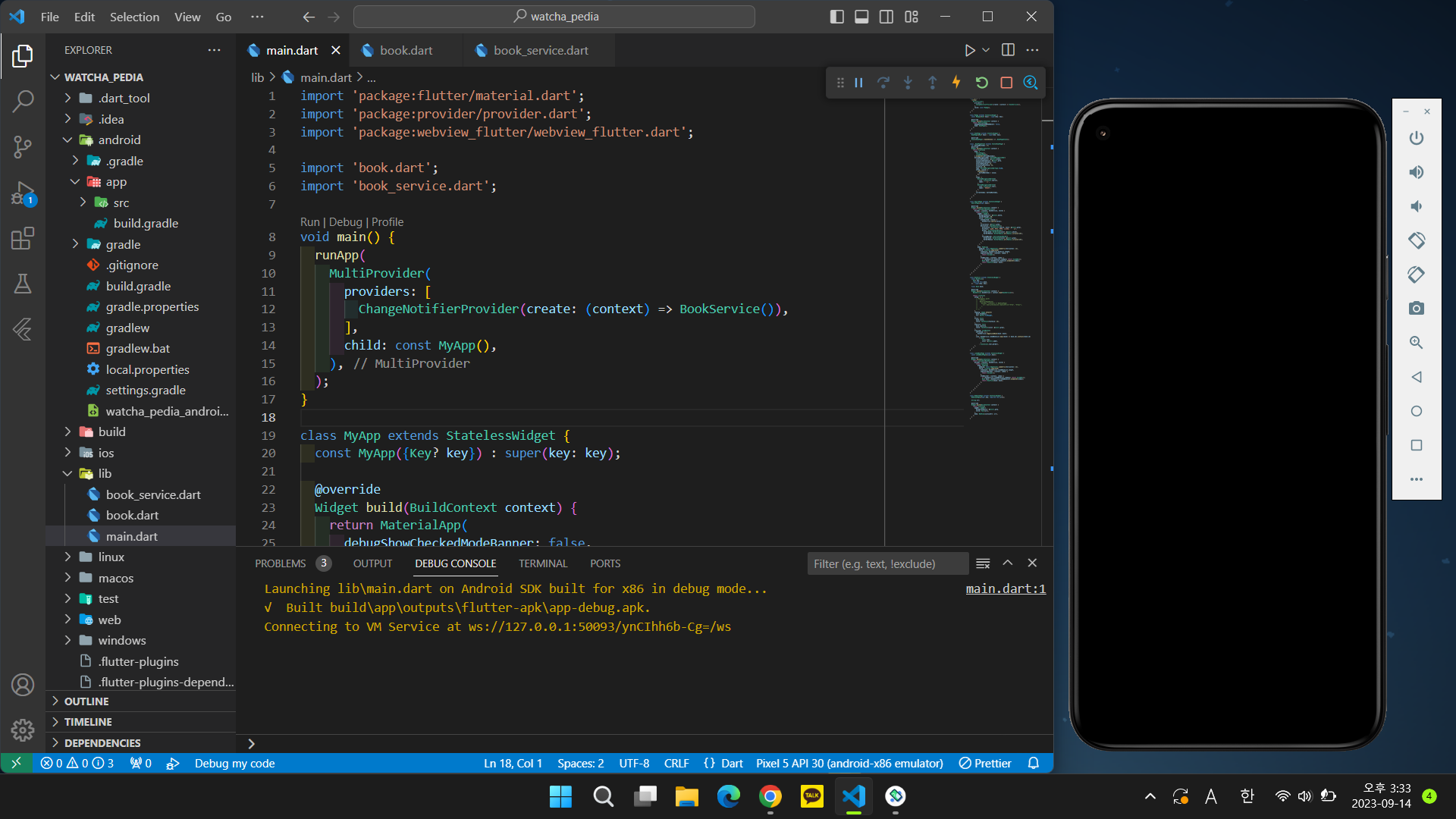Click the Profile CodeLens link above main
Screen dimensions: 1456x819
[388, 222]
